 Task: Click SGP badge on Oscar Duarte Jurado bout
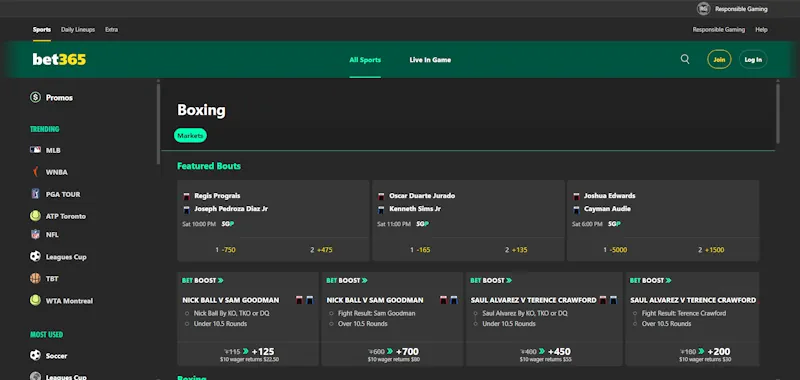[x=422, y=224]
